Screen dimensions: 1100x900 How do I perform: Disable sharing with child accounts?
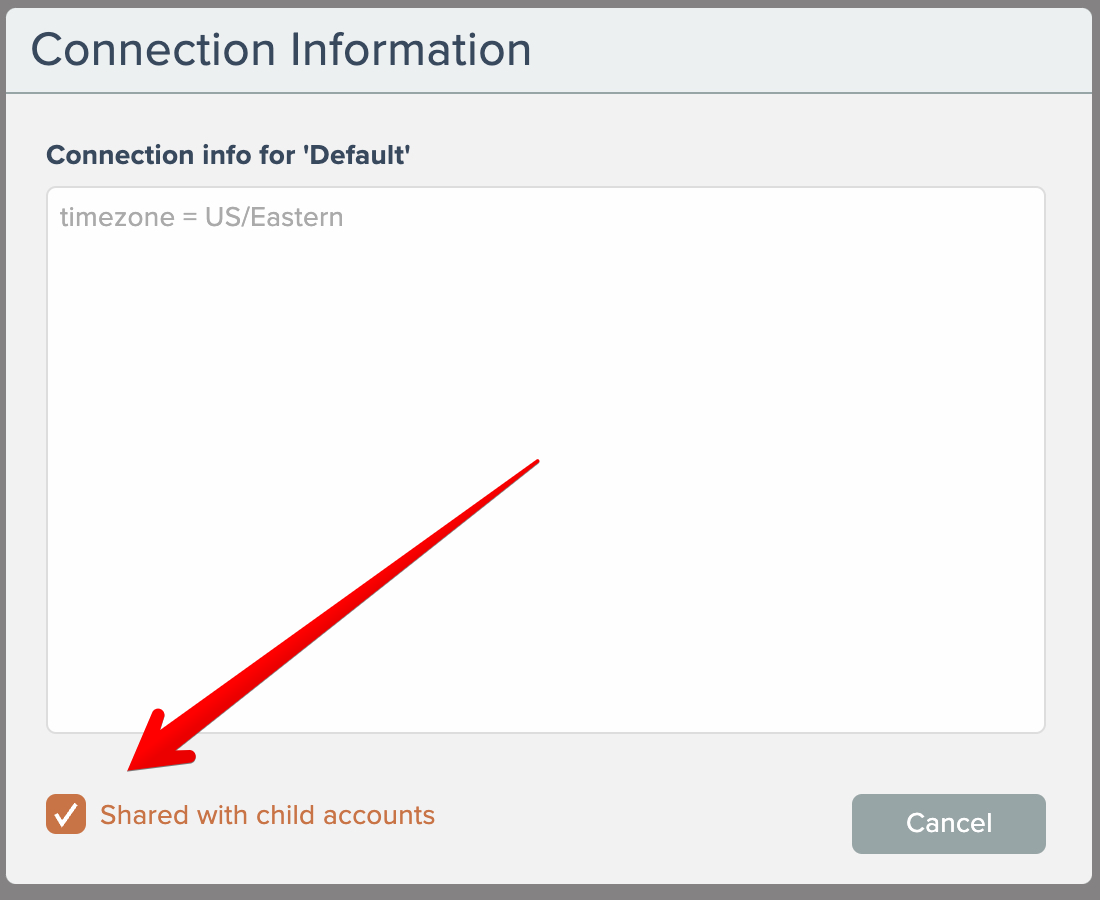pyautogui.click(x=66, y=815)
